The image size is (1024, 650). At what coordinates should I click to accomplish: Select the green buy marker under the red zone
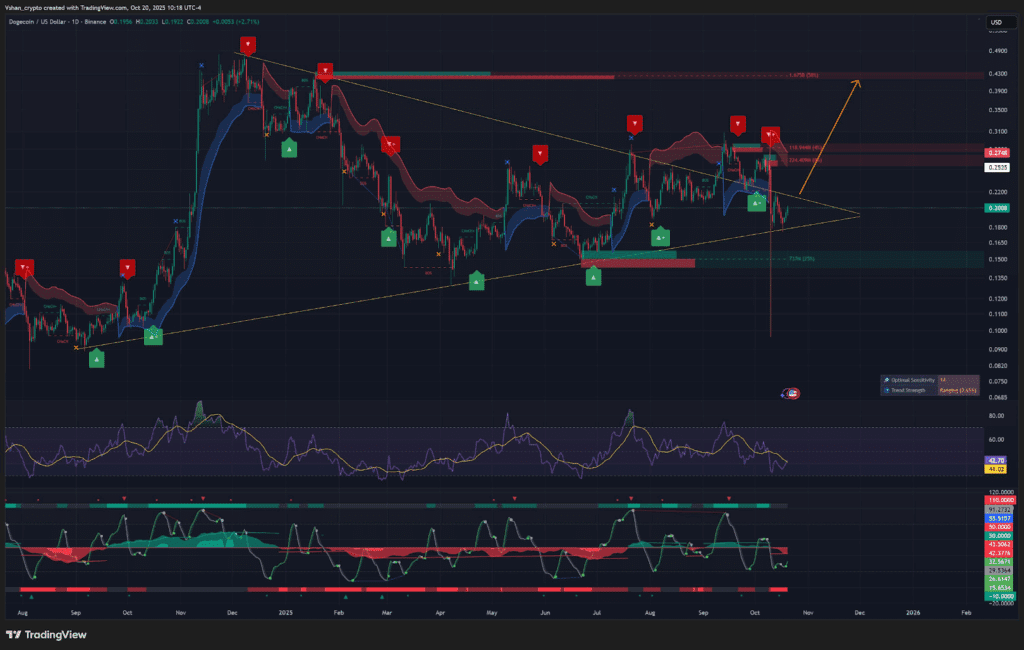[593, 277]
